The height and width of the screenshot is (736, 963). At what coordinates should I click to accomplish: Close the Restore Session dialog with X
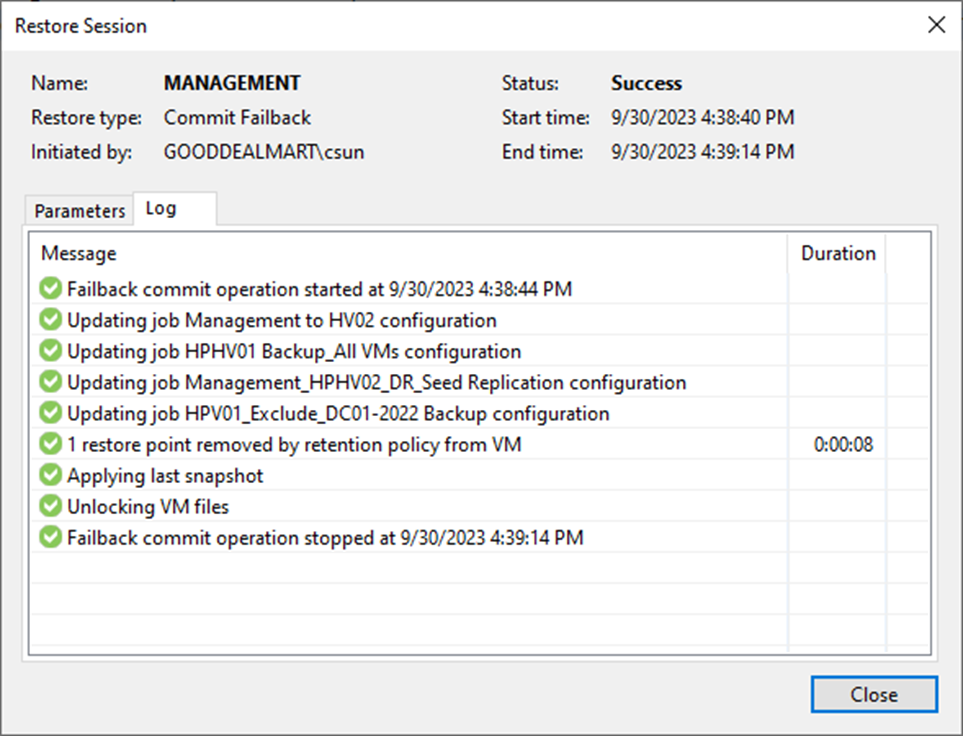[x=936, y=26]
